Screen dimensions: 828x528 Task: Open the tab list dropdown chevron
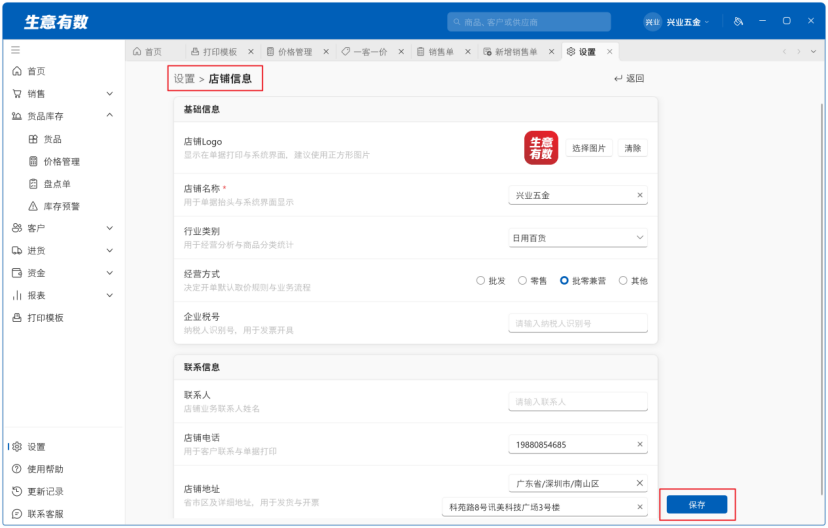pos(813,51)
